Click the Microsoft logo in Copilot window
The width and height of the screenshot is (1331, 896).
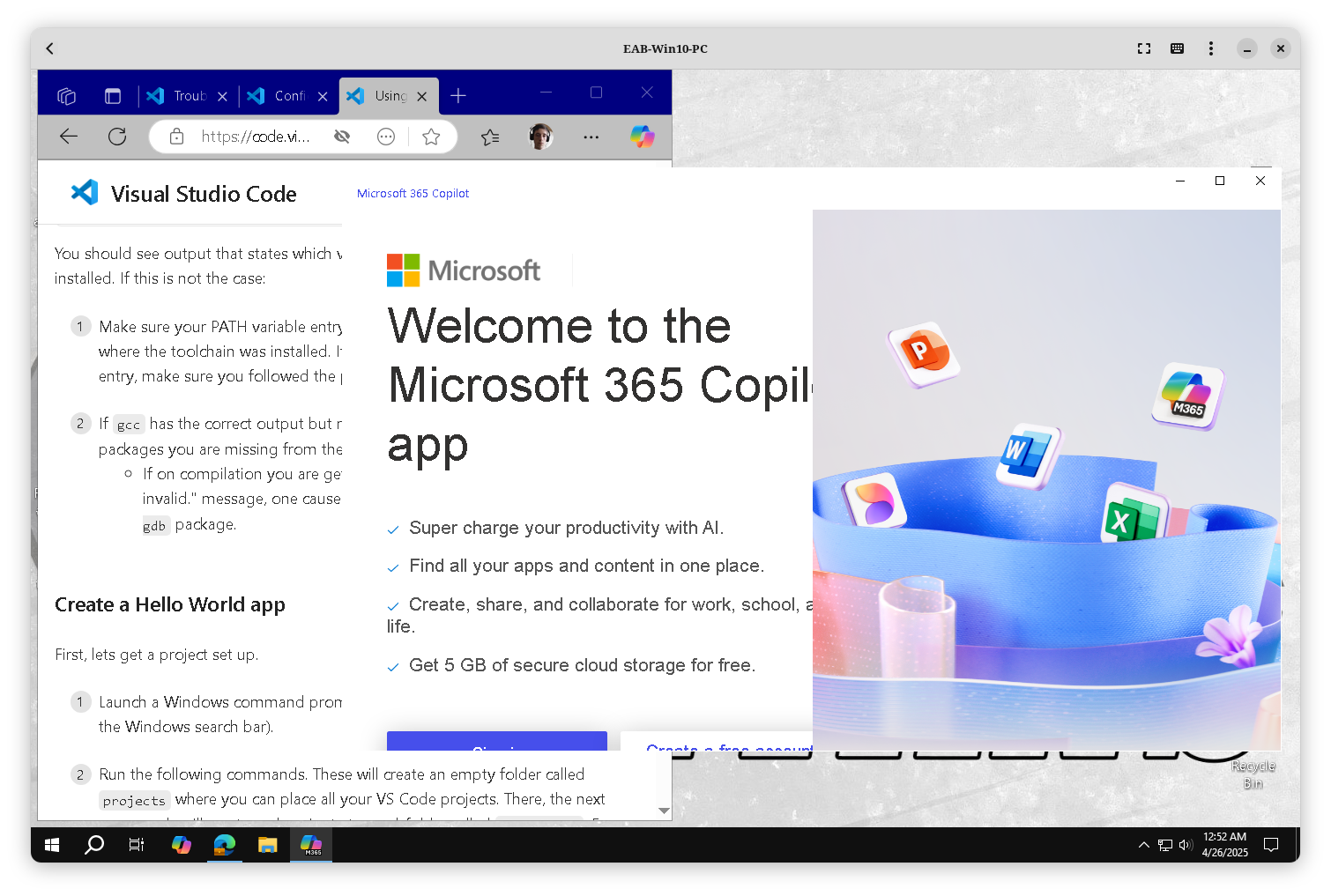point(464,270)
